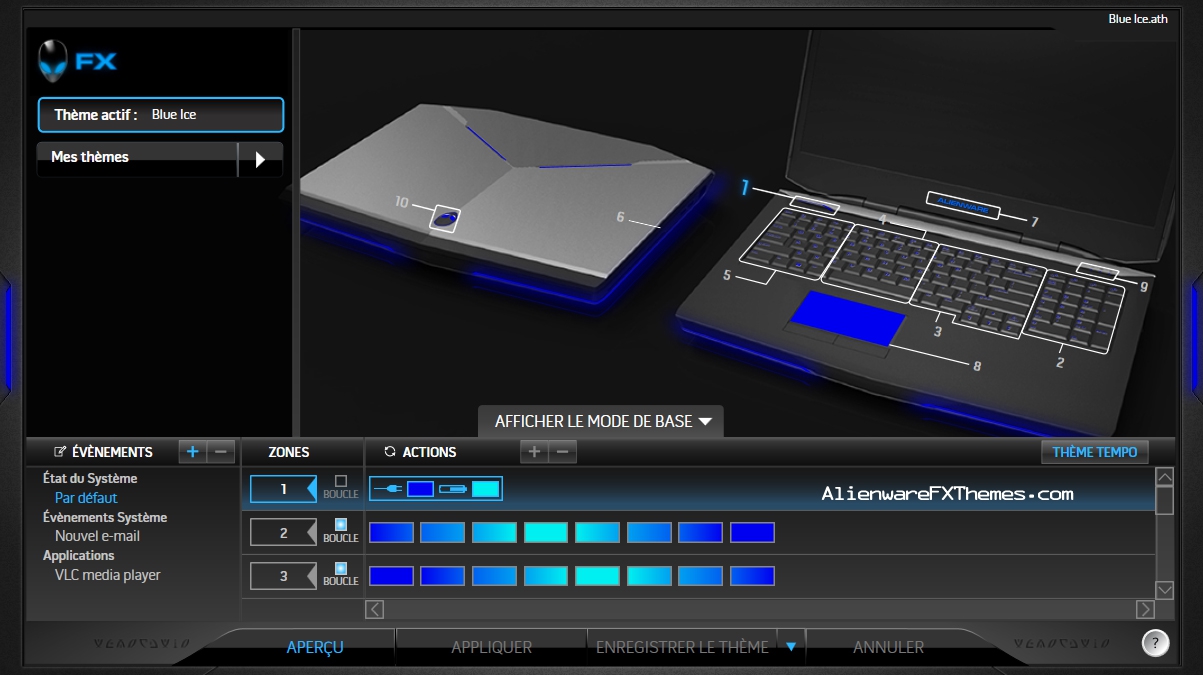This screenshot has height=675, width=1203.
Task: Disable Boucle loop for zone 2
Action: tap(340, 524)
